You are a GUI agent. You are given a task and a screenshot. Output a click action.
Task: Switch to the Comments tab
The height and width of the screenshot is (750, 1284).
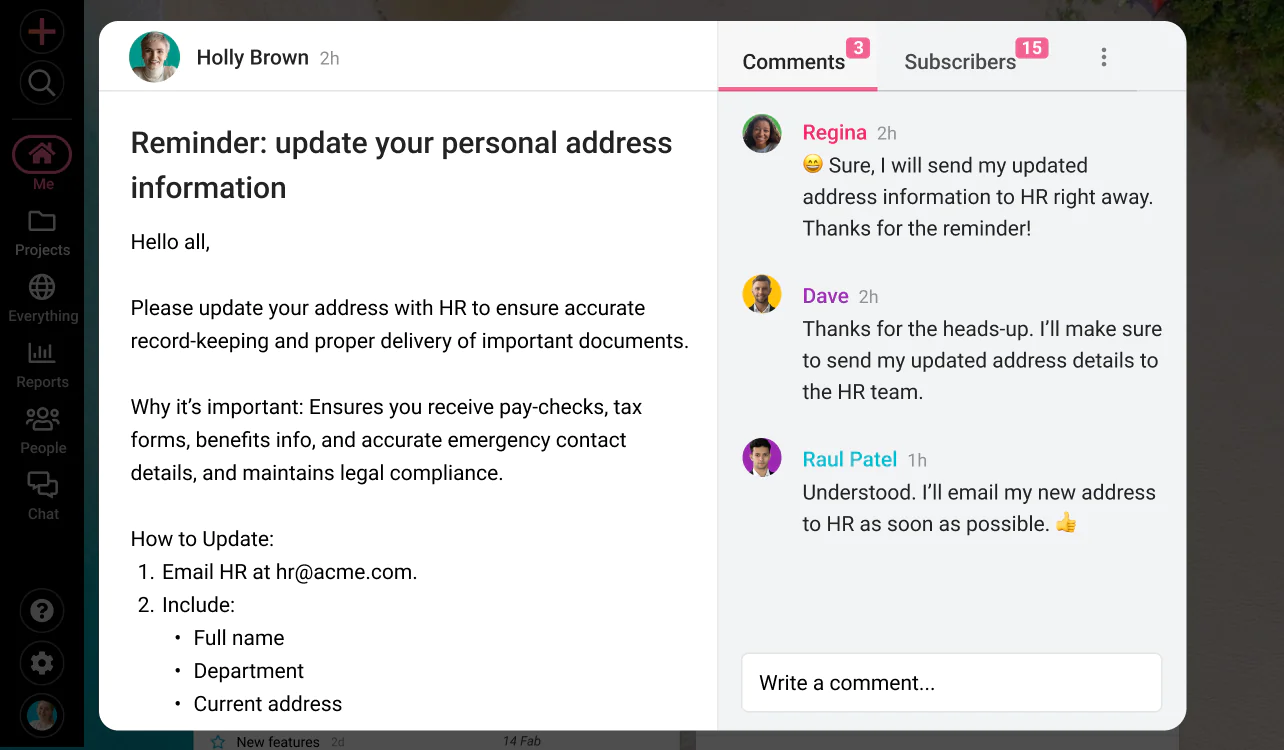pos(794,62)
